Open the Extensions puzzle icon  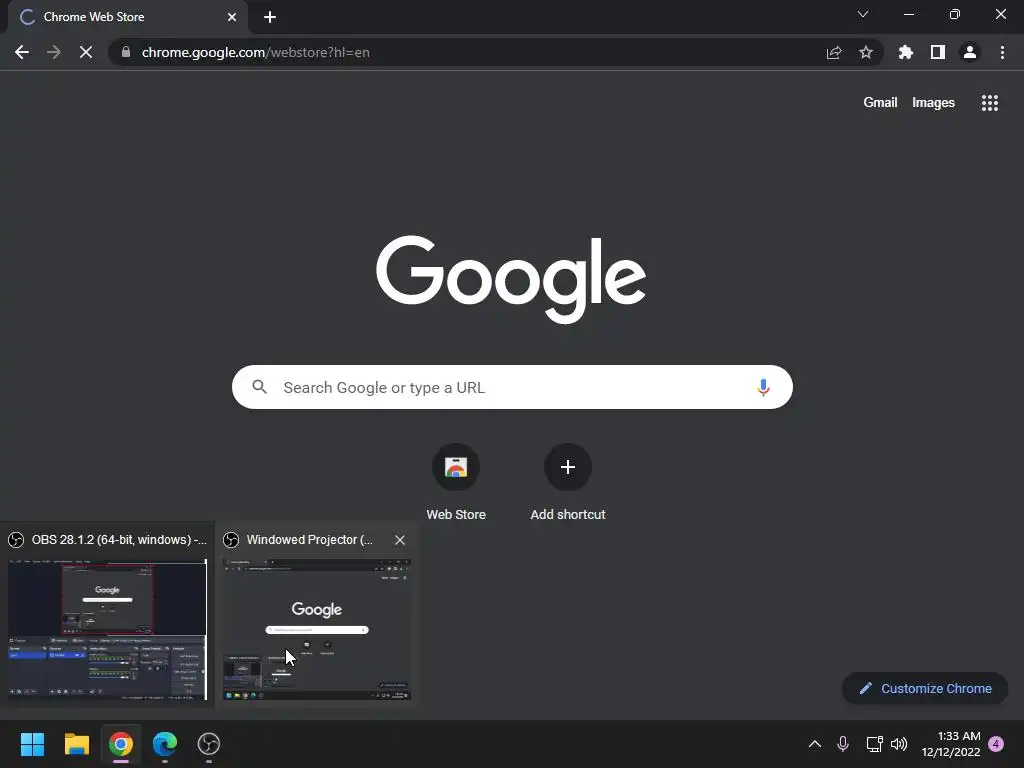[906, 52]
